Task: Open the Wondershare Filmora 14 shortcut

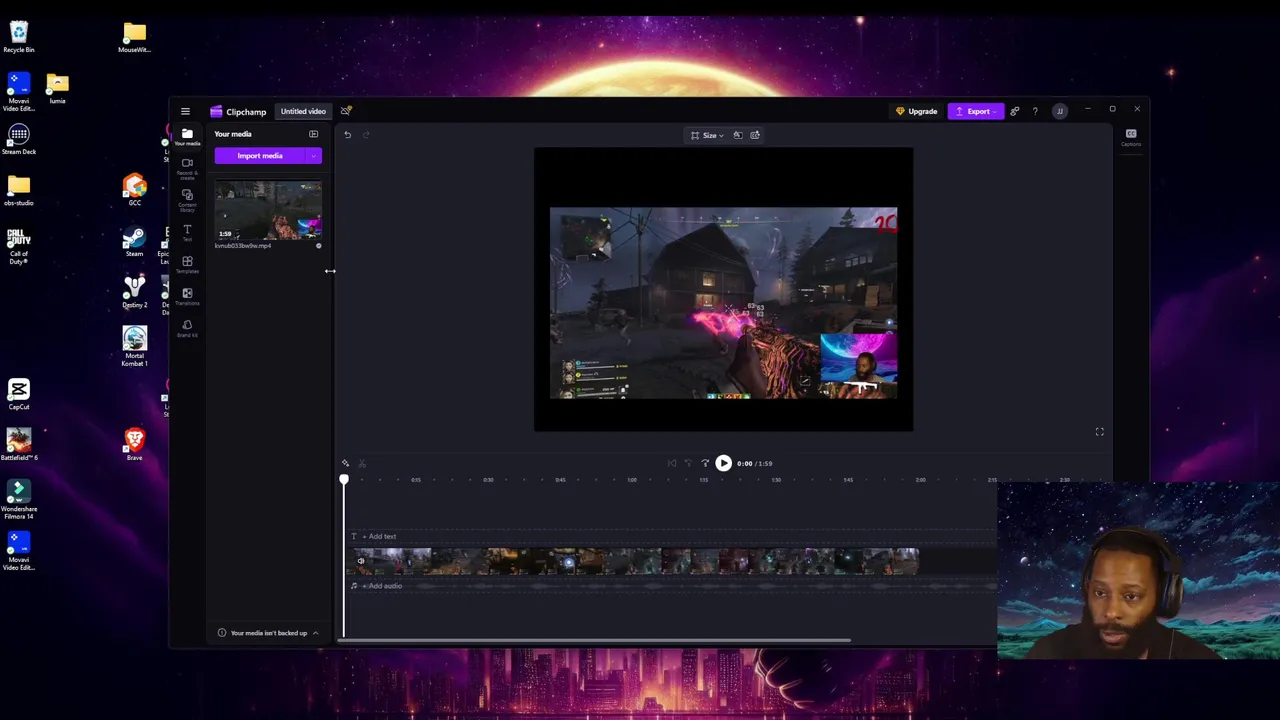Action: (x=19, y=498)
